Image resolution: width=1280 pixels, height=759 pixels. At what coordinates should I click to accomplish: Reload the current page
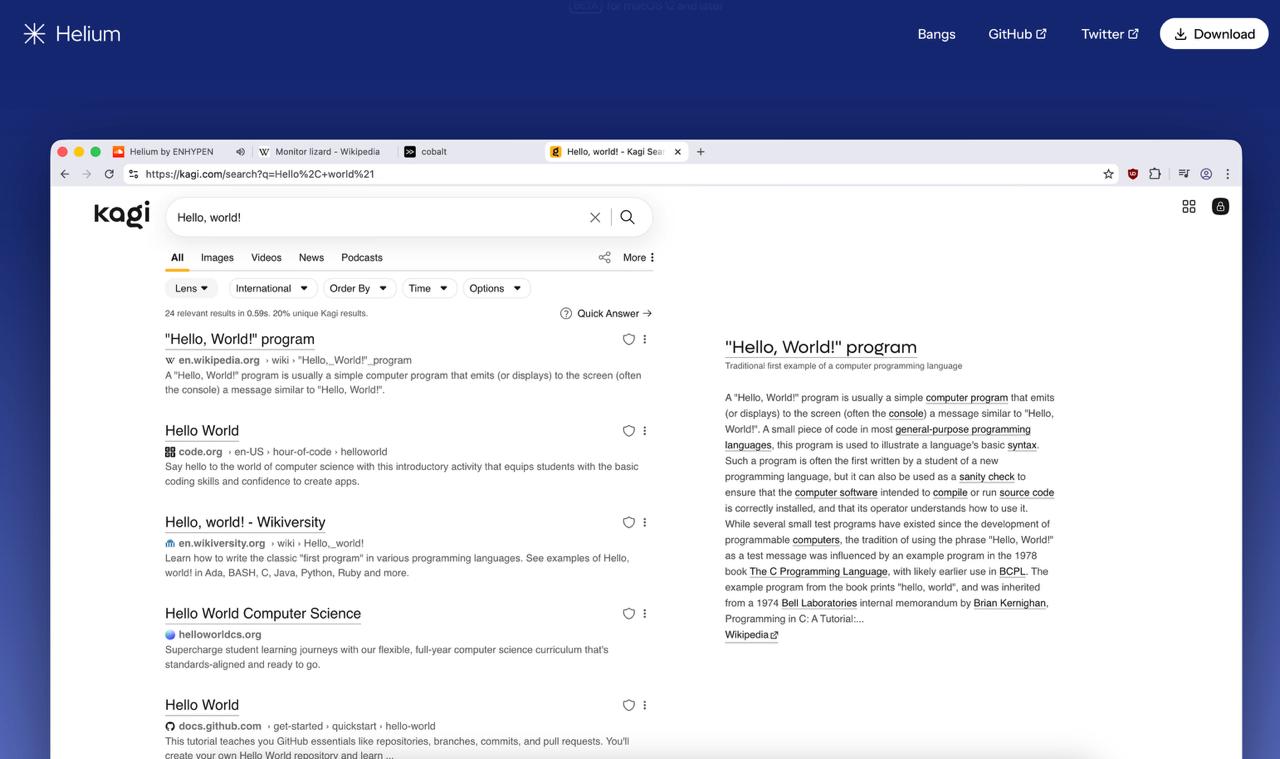(109, 174)
